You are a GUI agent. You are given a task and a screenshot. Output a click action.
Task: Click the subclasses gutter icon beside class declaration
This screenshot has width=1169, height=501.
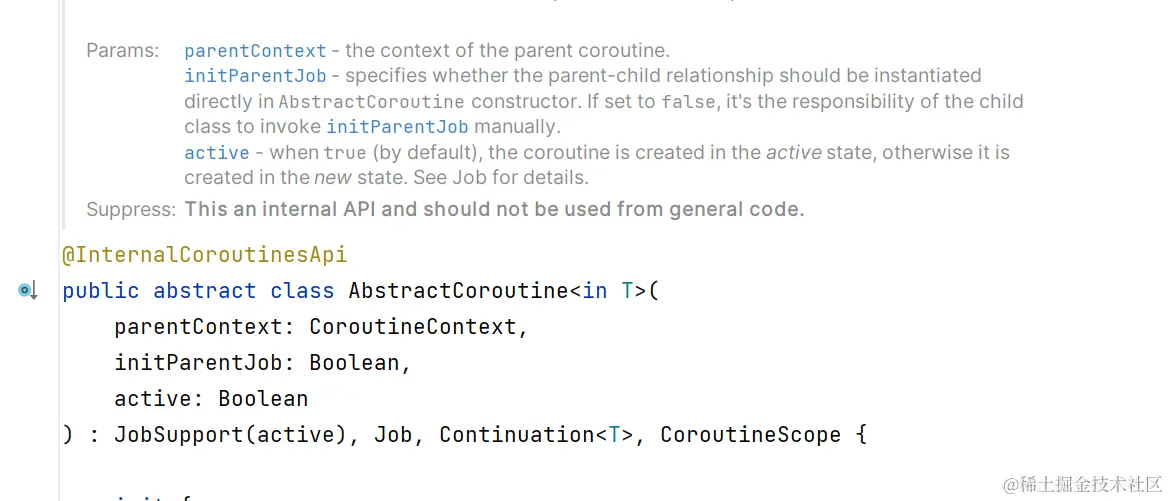(x=27, y=291)
